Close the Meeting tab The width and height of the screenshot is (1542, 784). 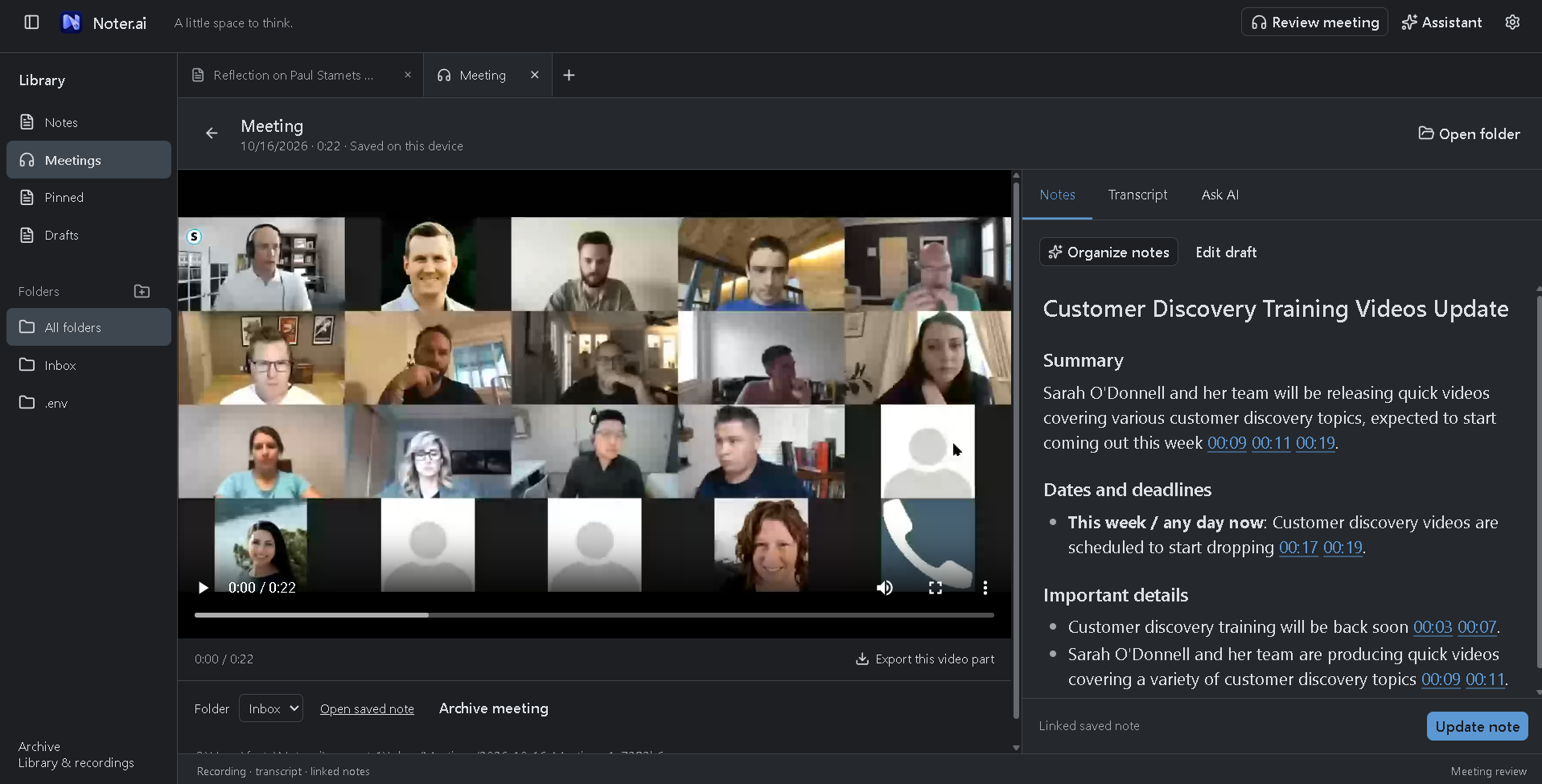534,75
